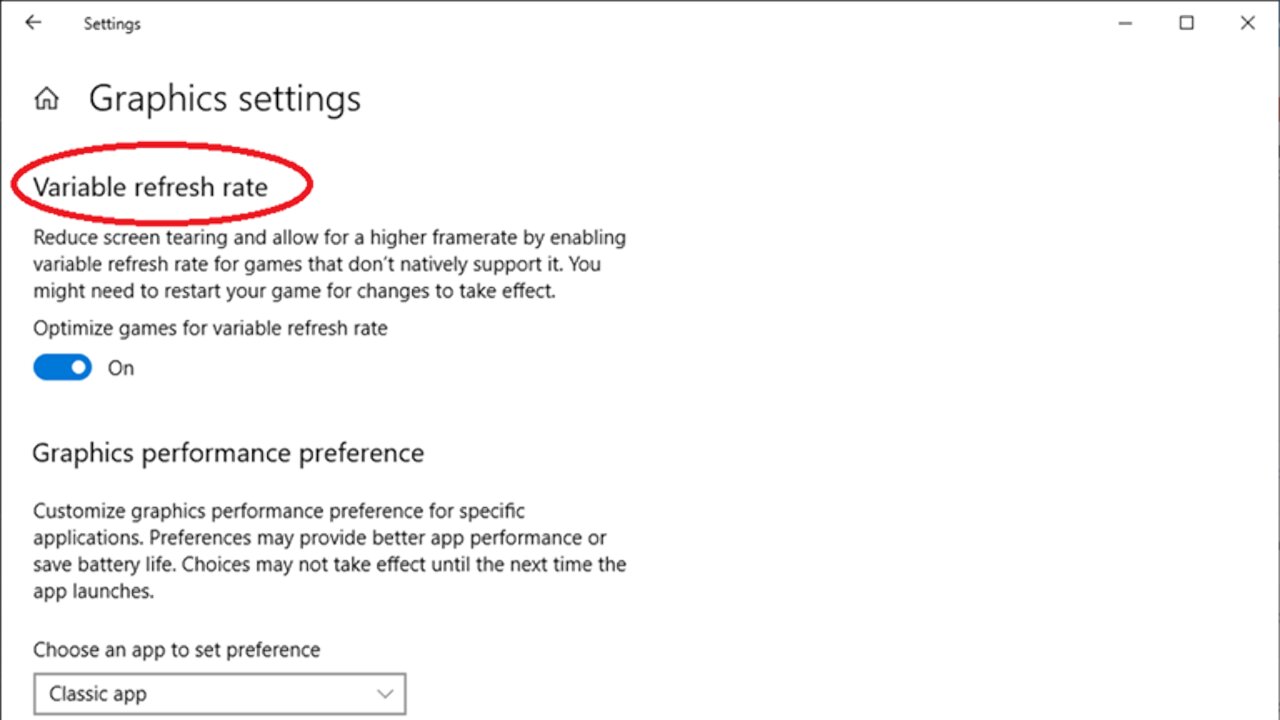Click the variable refresh rate description text
1280x720 pixels.
point(330,264)
